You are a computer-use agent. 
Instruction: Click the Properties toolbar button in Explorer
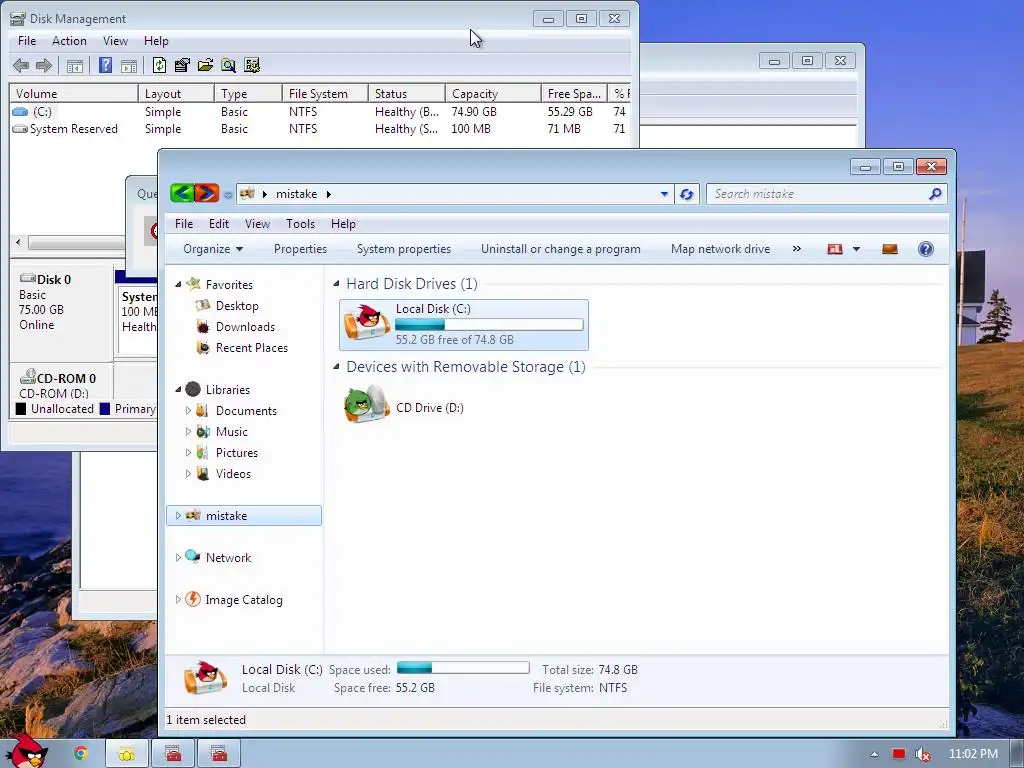click(300, 249)
